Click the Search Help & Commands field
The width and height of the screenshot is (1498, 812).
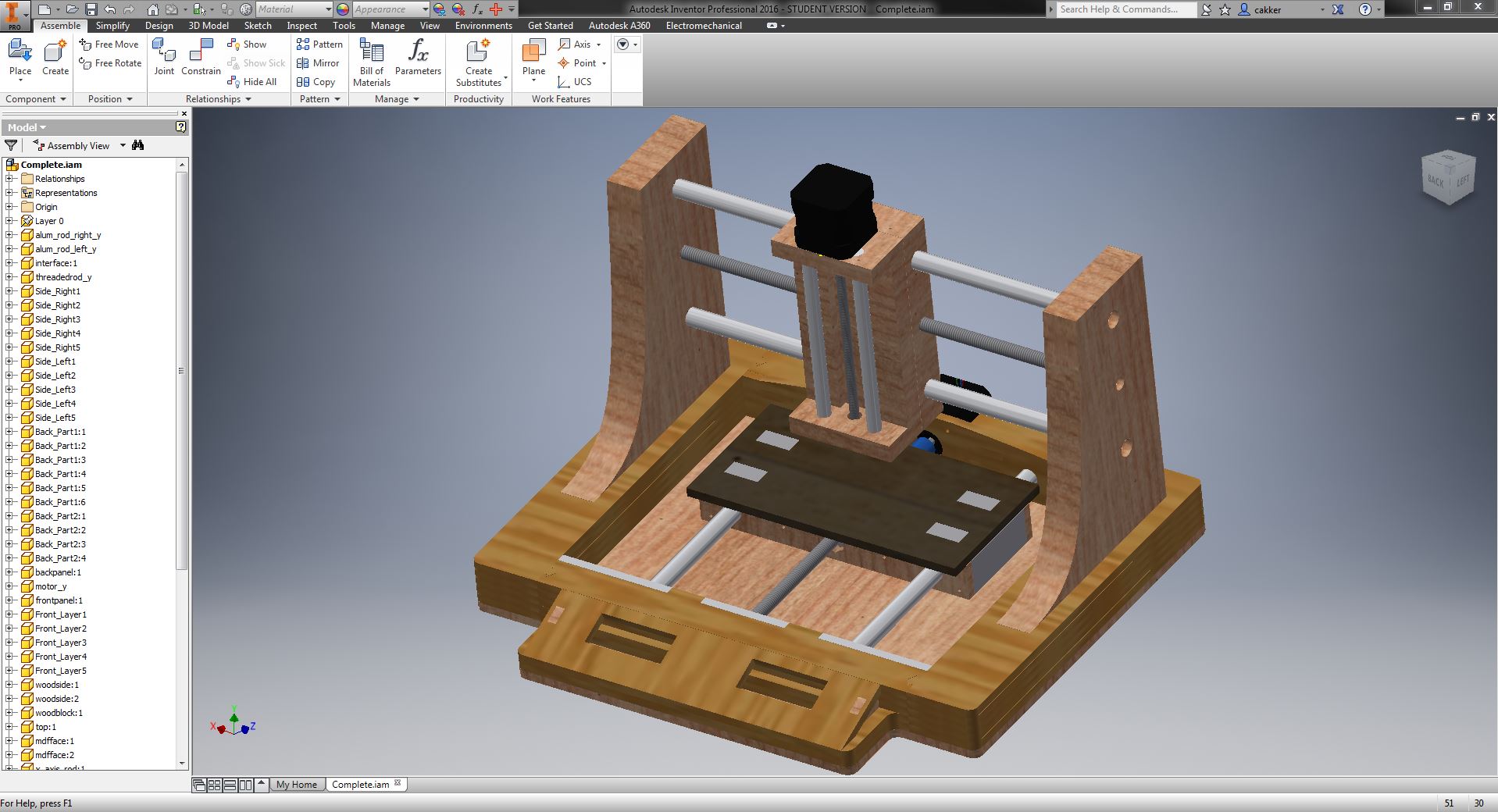[x=1126, y=9]
